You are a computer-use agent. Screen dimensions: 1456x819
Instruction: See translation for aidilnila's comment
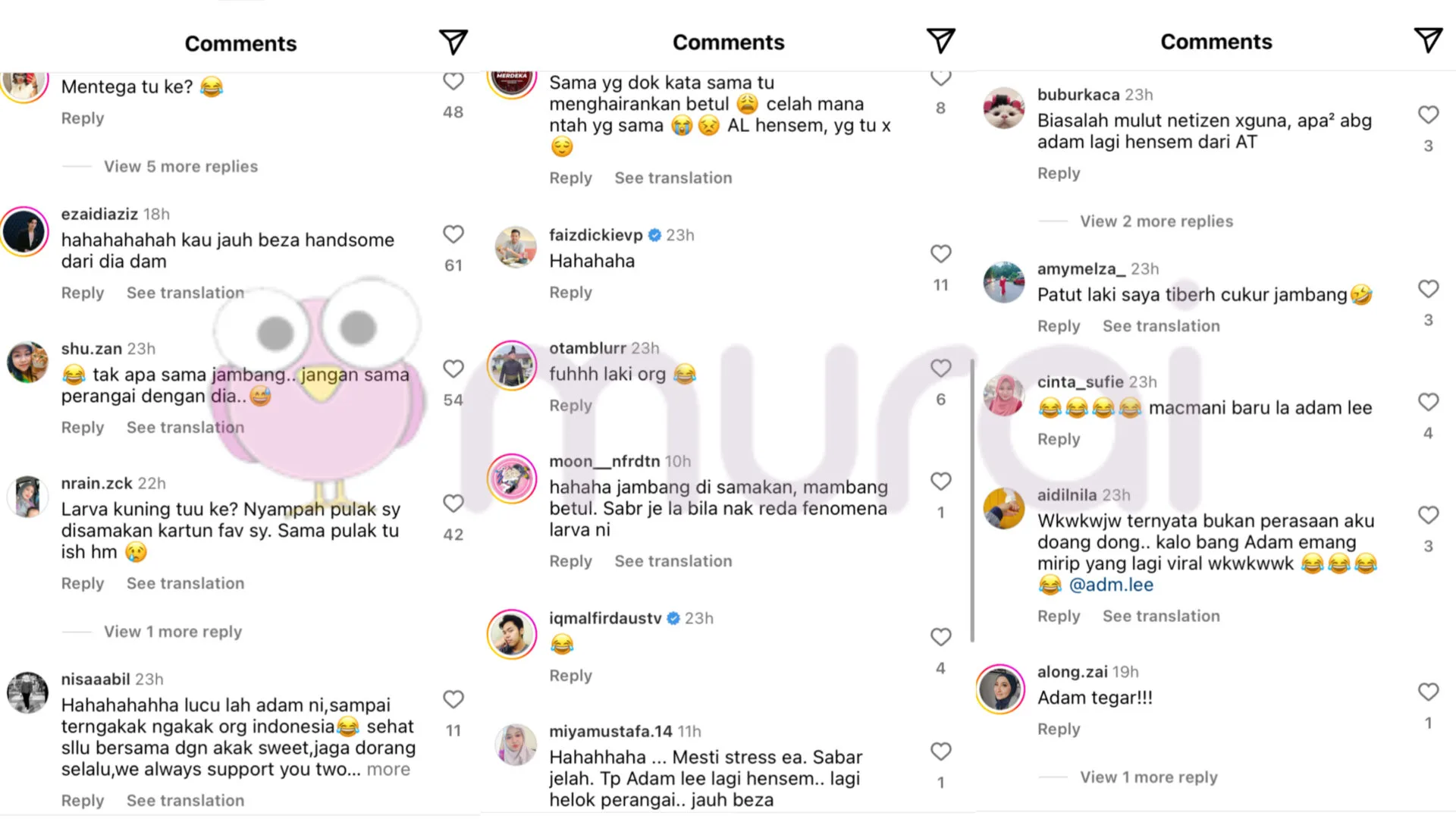click(x=1161, y=617)
